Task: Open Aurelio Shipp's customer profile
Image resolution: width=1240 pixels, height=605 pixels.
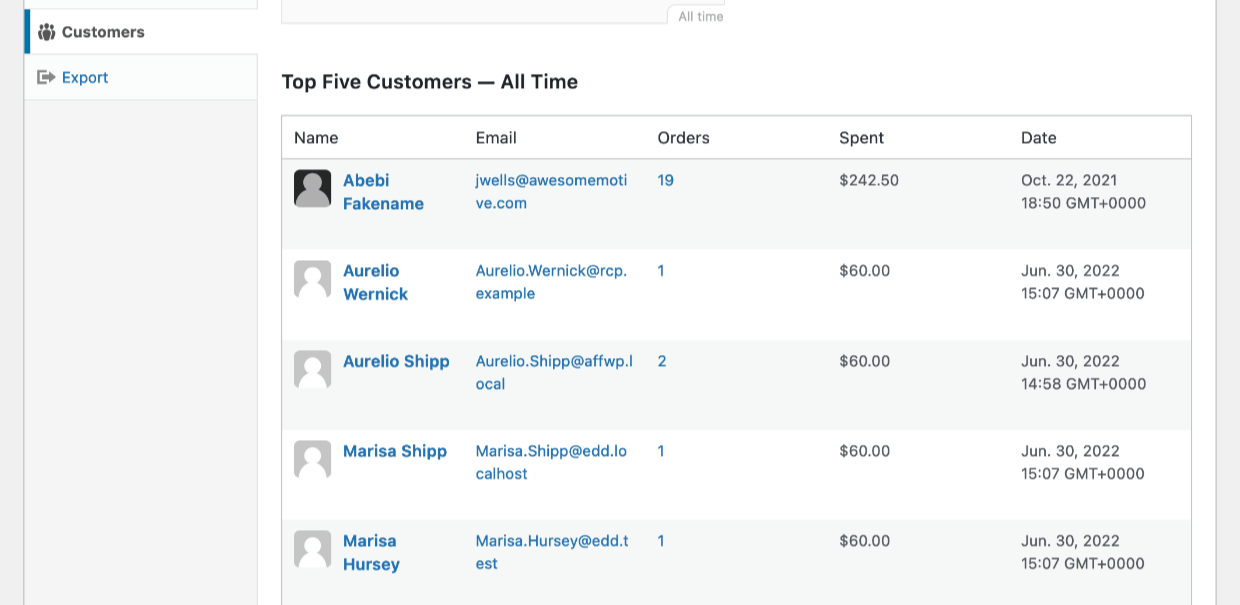Action: (x=396, y=361)
